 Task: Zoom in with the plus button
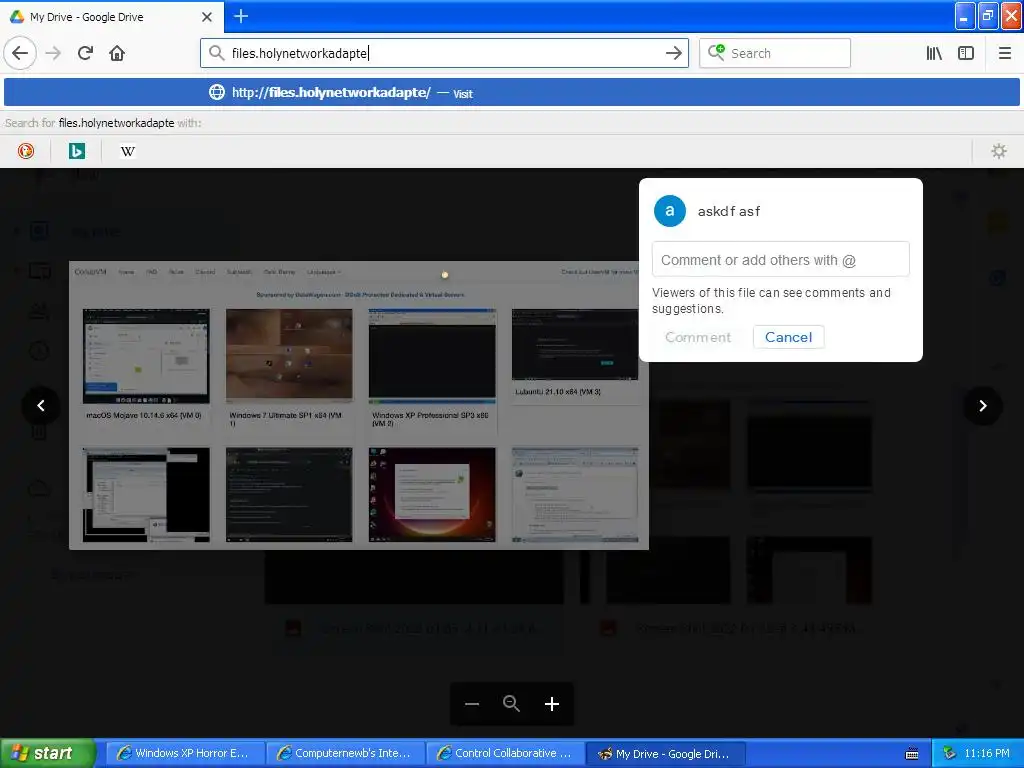(552, 703)
